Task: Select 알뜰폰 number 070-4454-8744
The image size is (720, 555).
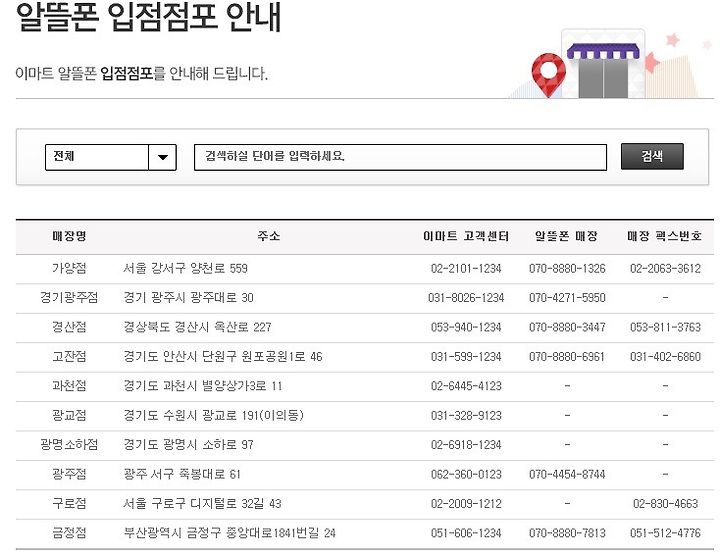Action: tap(567, 474)
